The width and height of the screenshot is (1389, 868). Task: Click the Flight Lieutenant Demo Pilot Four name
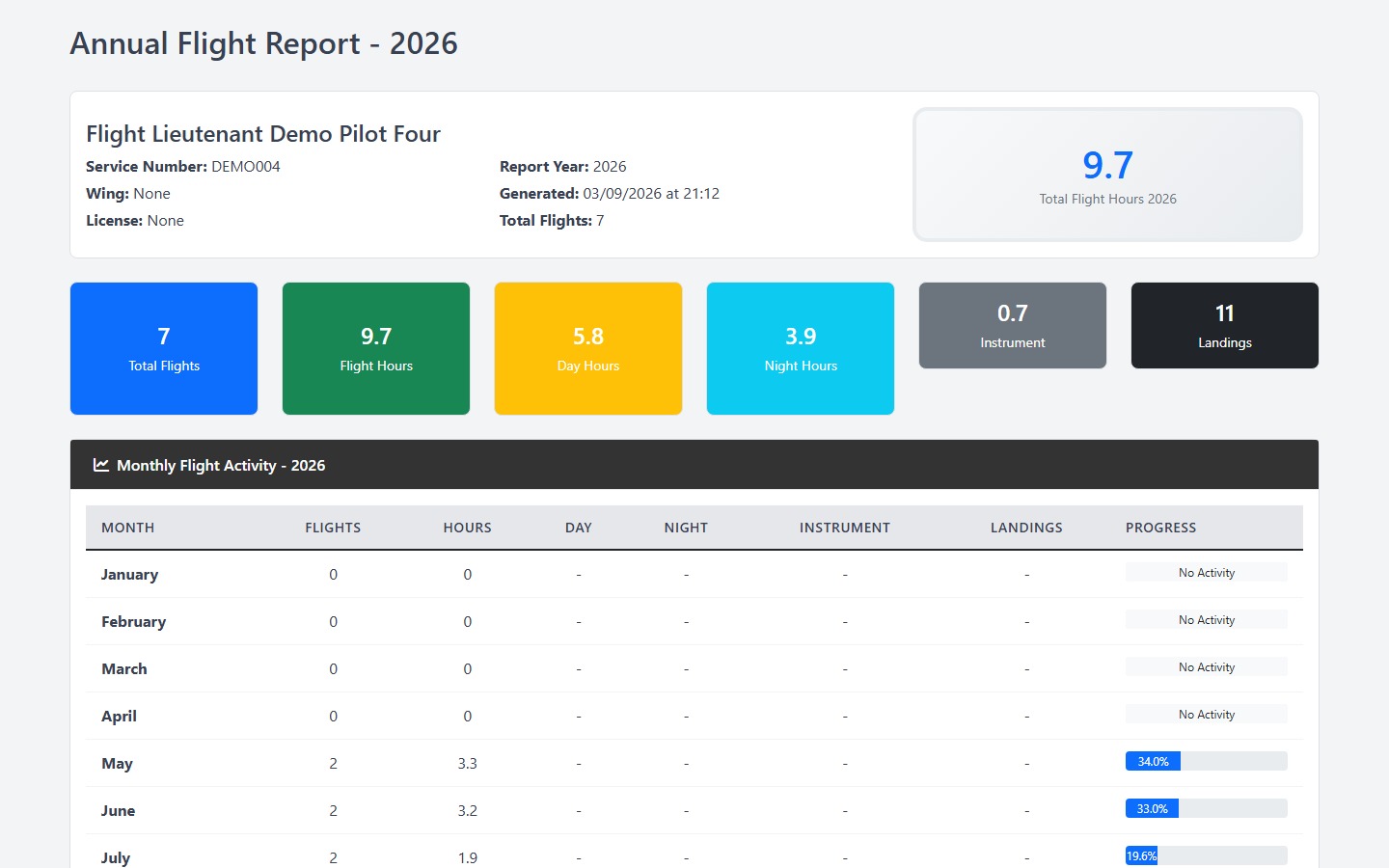[x=263, y=134]
